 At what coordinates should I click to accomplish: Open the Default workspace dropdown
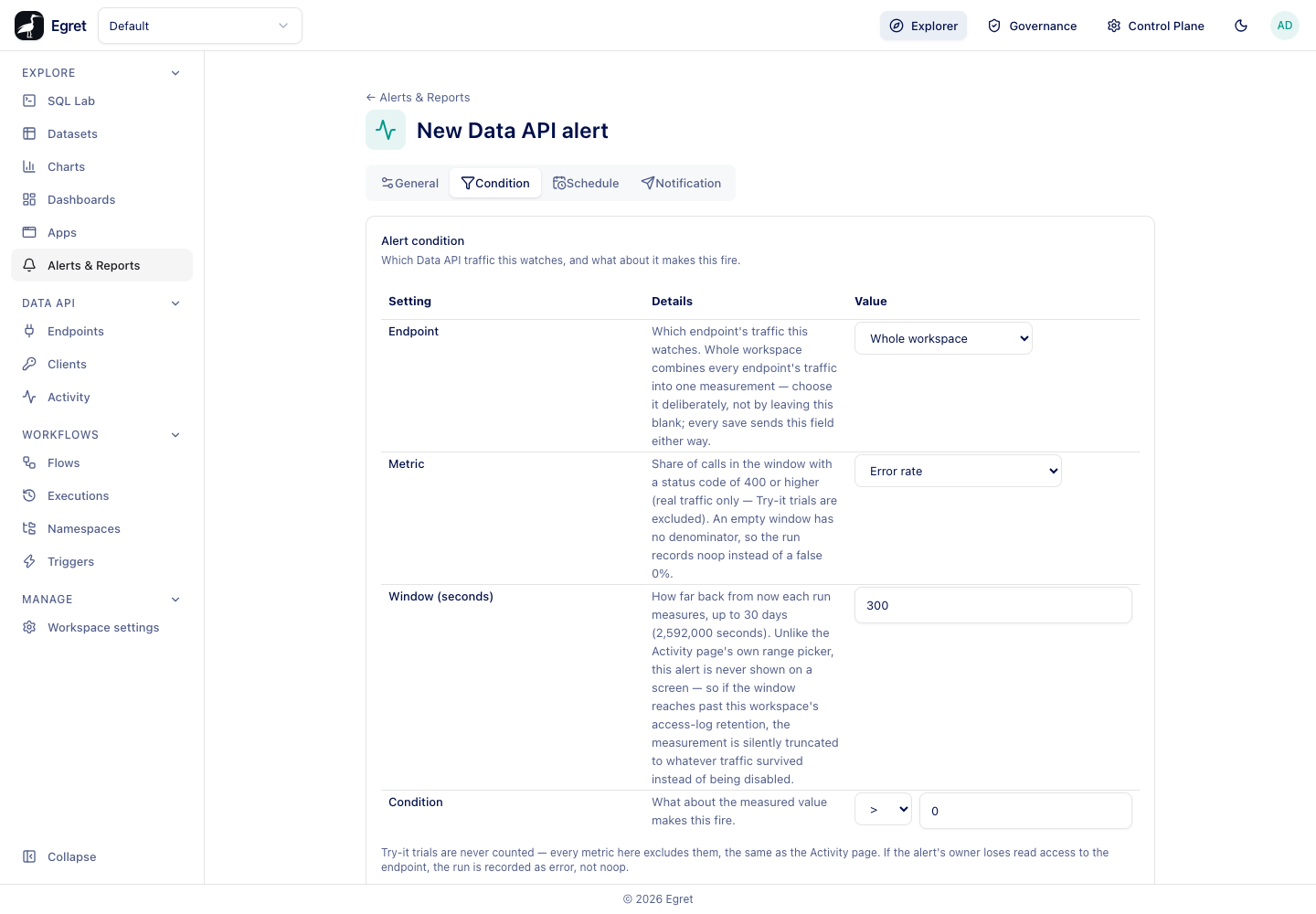tap(200, 26)
